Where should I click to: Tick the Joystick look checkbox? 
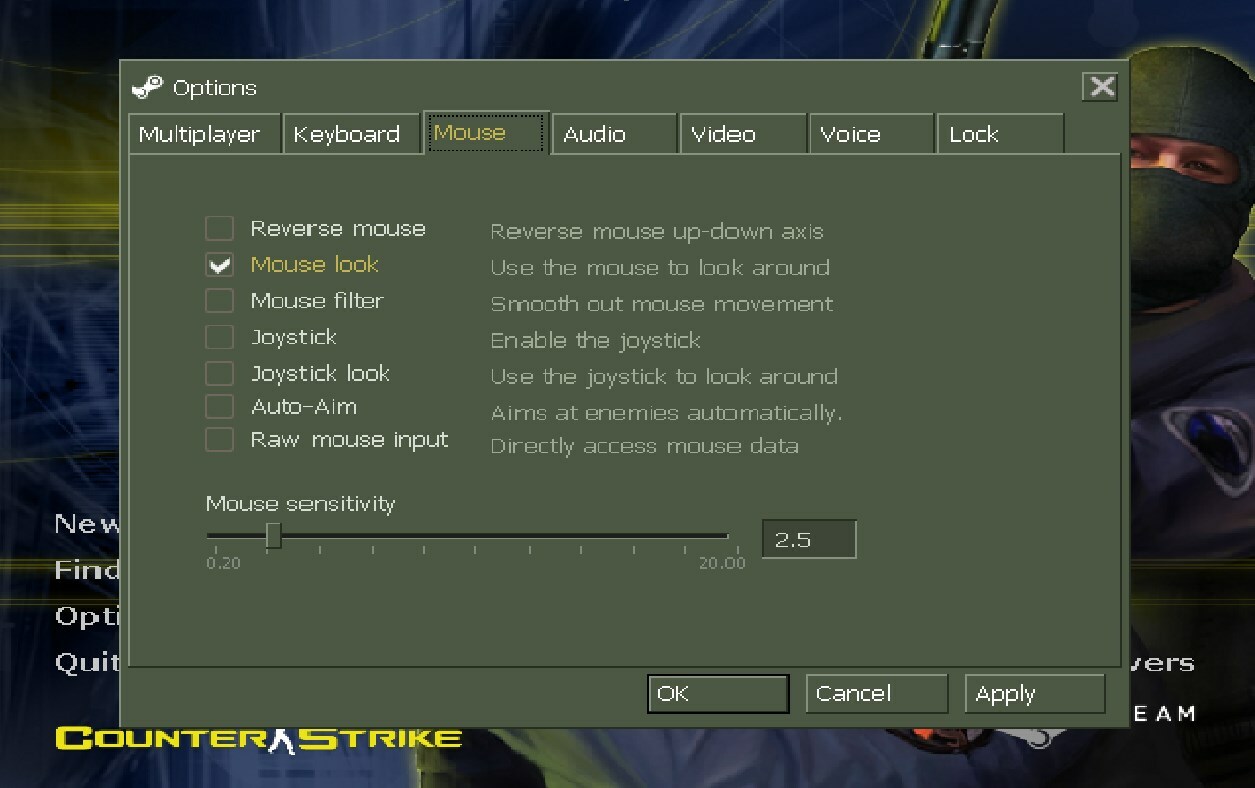(219, 373)
